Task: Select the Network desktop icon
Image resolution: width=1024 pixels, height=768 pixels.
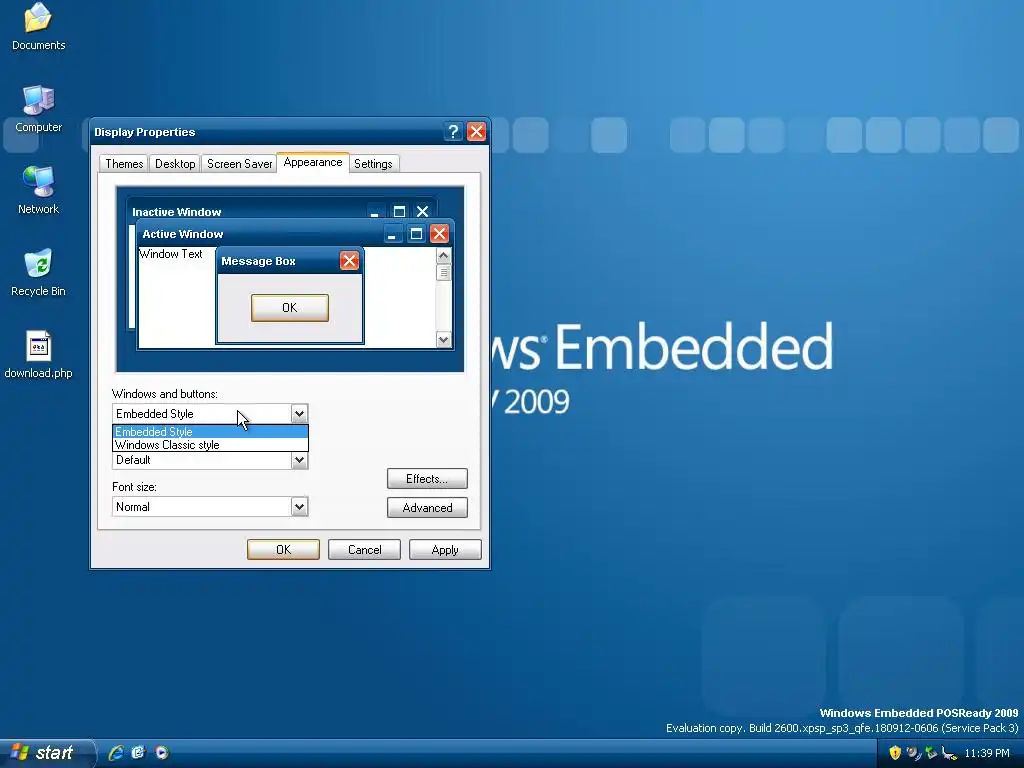Action: [38, 190]
